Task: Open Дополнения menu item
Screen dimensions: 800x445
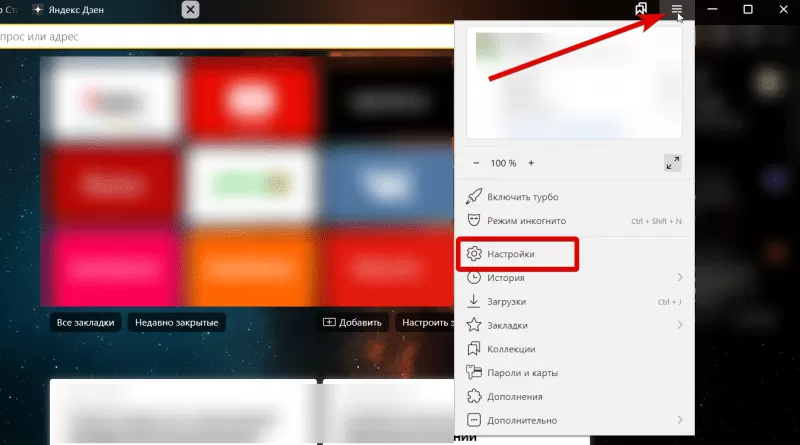Action: click(x=574, y=397)
